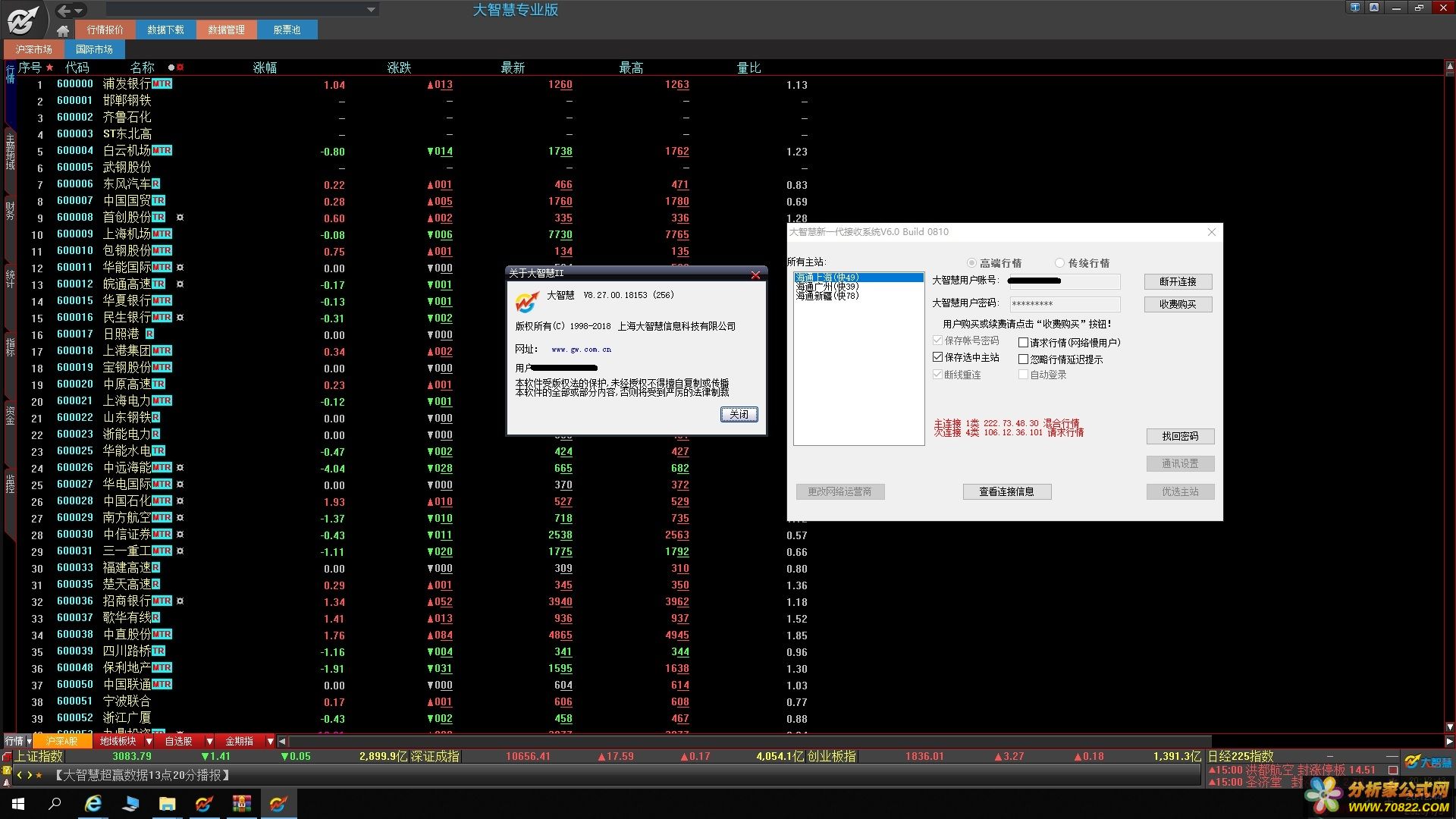Click the Dazhihui logo in About dialog
The height and width of the screenshot is (819, 1456).
(x=527, y=301)
